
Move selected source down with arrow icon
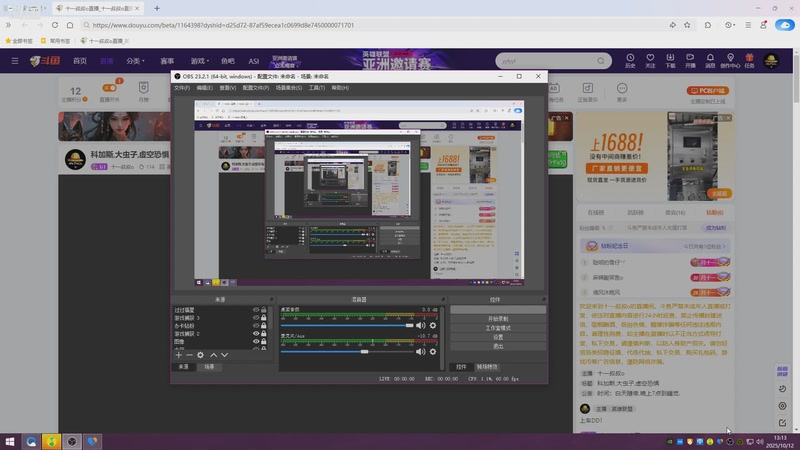[x=224, y=355]
